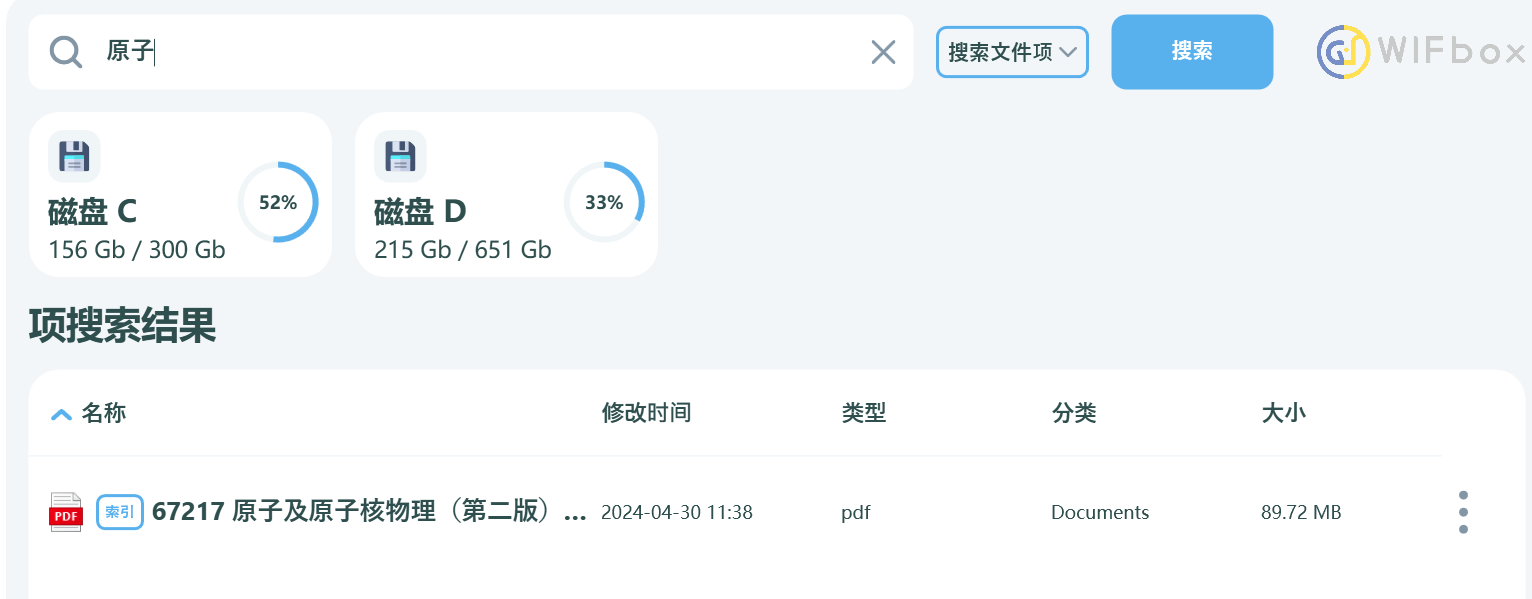
Task: Click into the search input field
Action: [x=480, y=52]
